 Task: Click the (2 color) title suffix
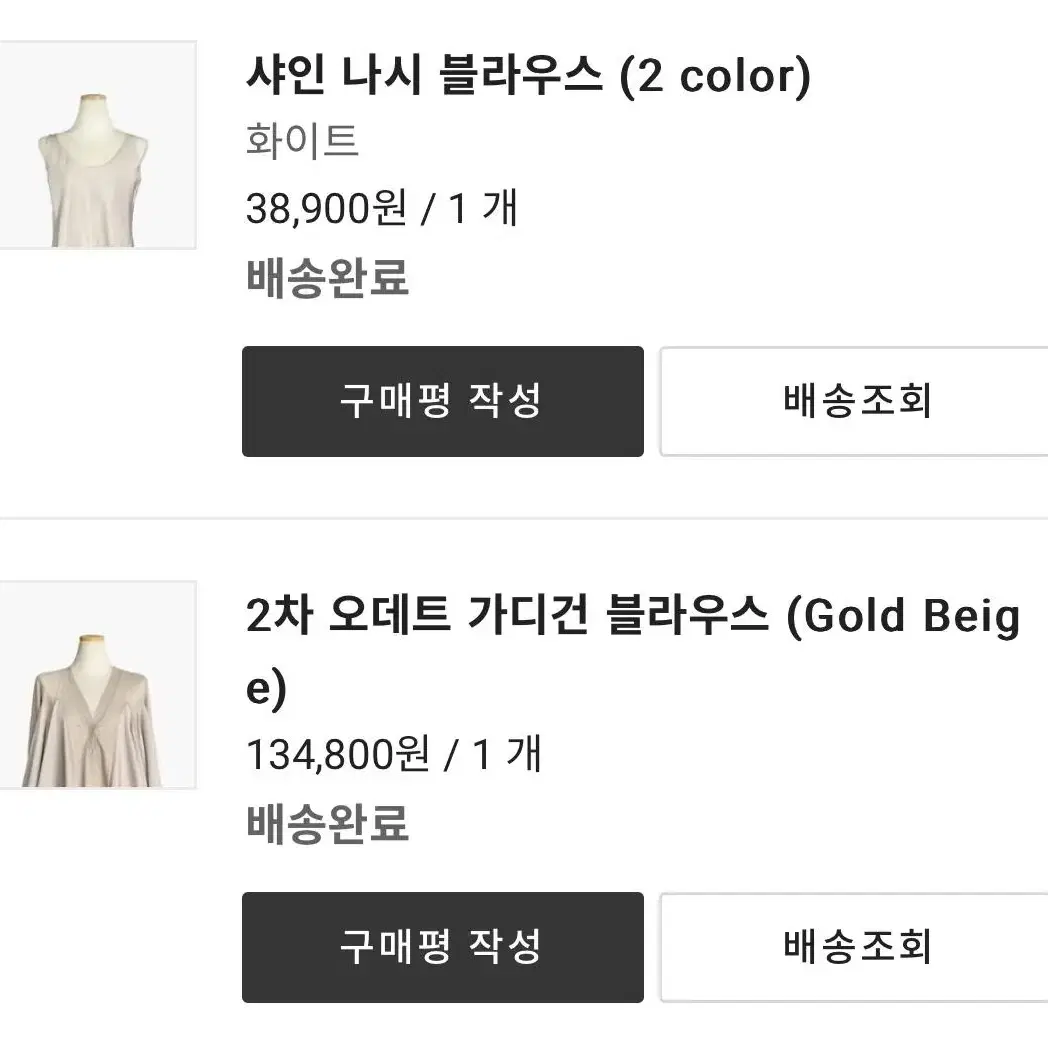pos(715,77)
